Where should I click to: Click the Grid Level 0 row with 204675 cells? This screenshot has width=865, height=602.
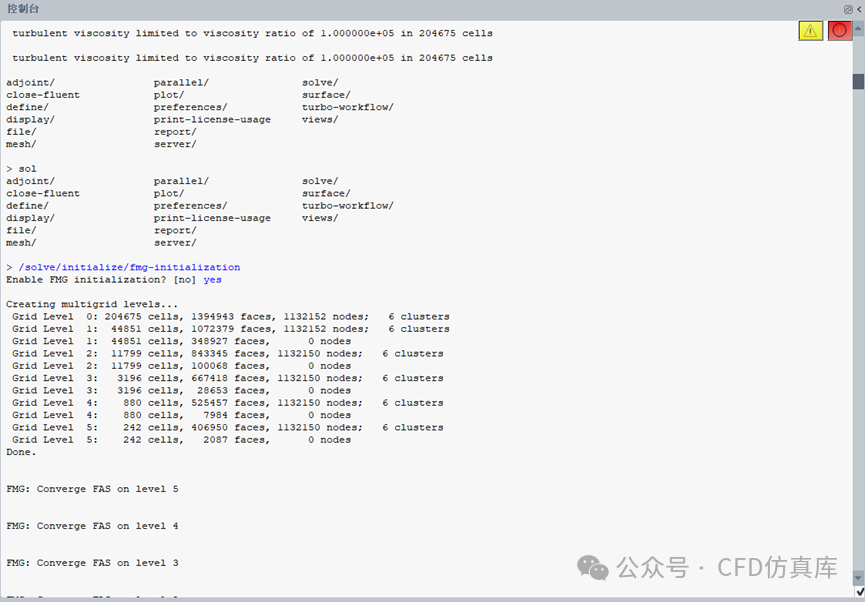[x=231, y=317]
